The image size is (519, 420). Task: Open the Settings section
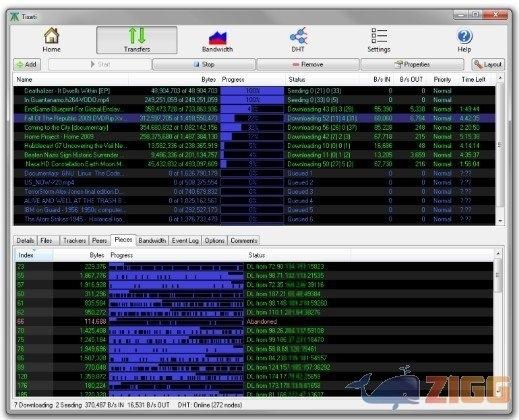(379, 40)
